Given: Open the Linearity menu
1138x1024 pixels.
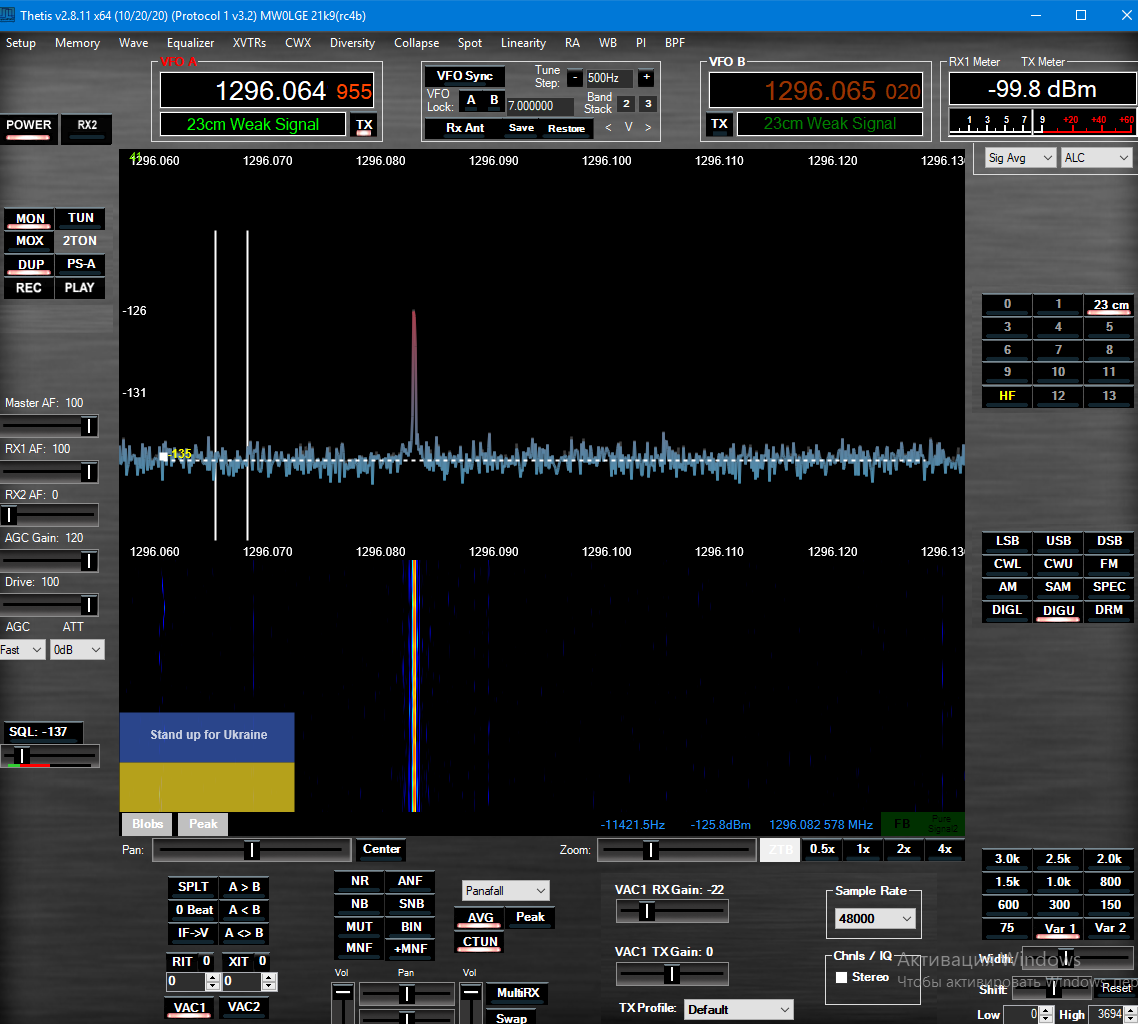Looking at the screenshot, I should click(523, 43).
